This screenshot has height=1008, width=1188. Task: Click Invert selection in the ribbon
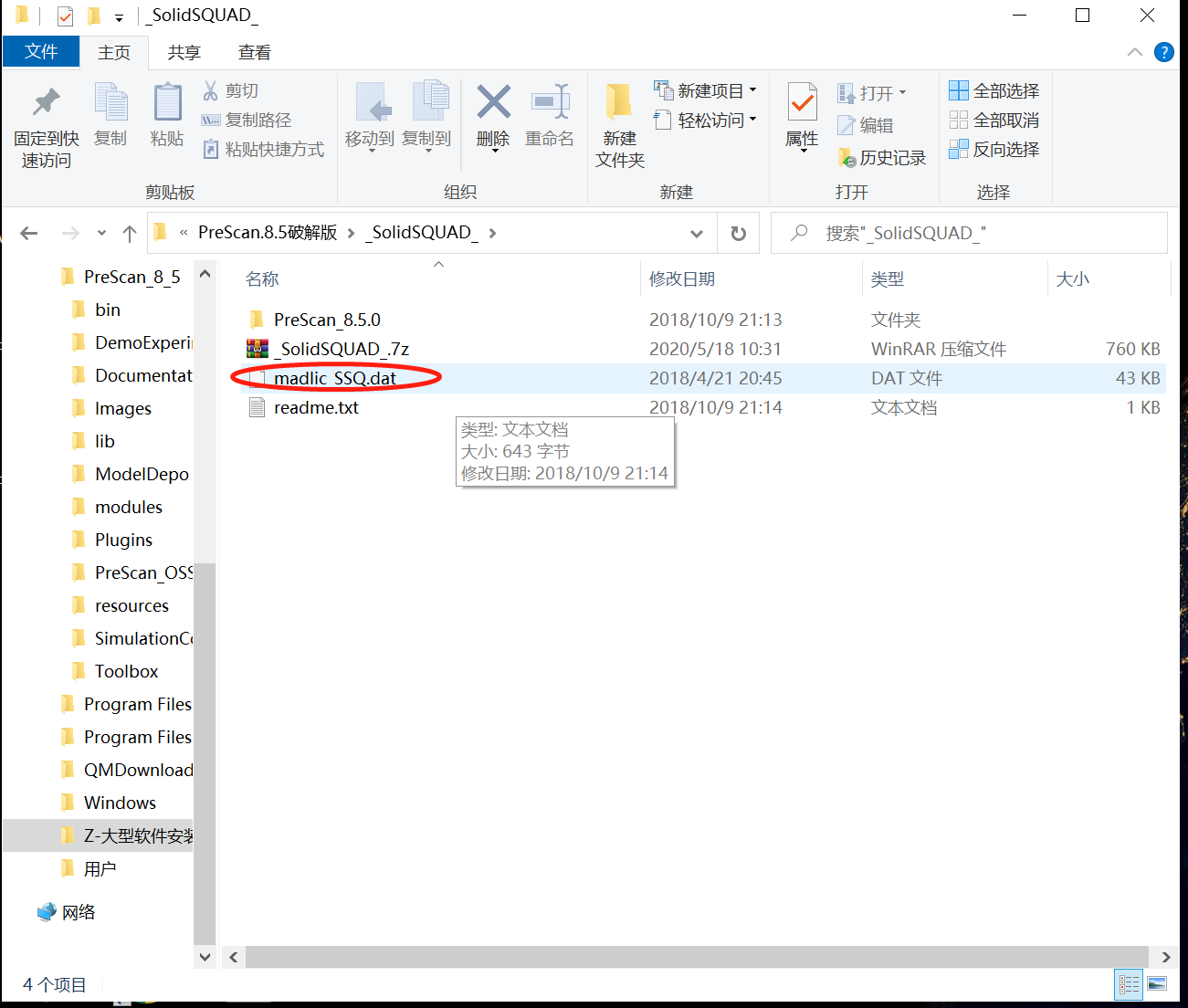994,149
